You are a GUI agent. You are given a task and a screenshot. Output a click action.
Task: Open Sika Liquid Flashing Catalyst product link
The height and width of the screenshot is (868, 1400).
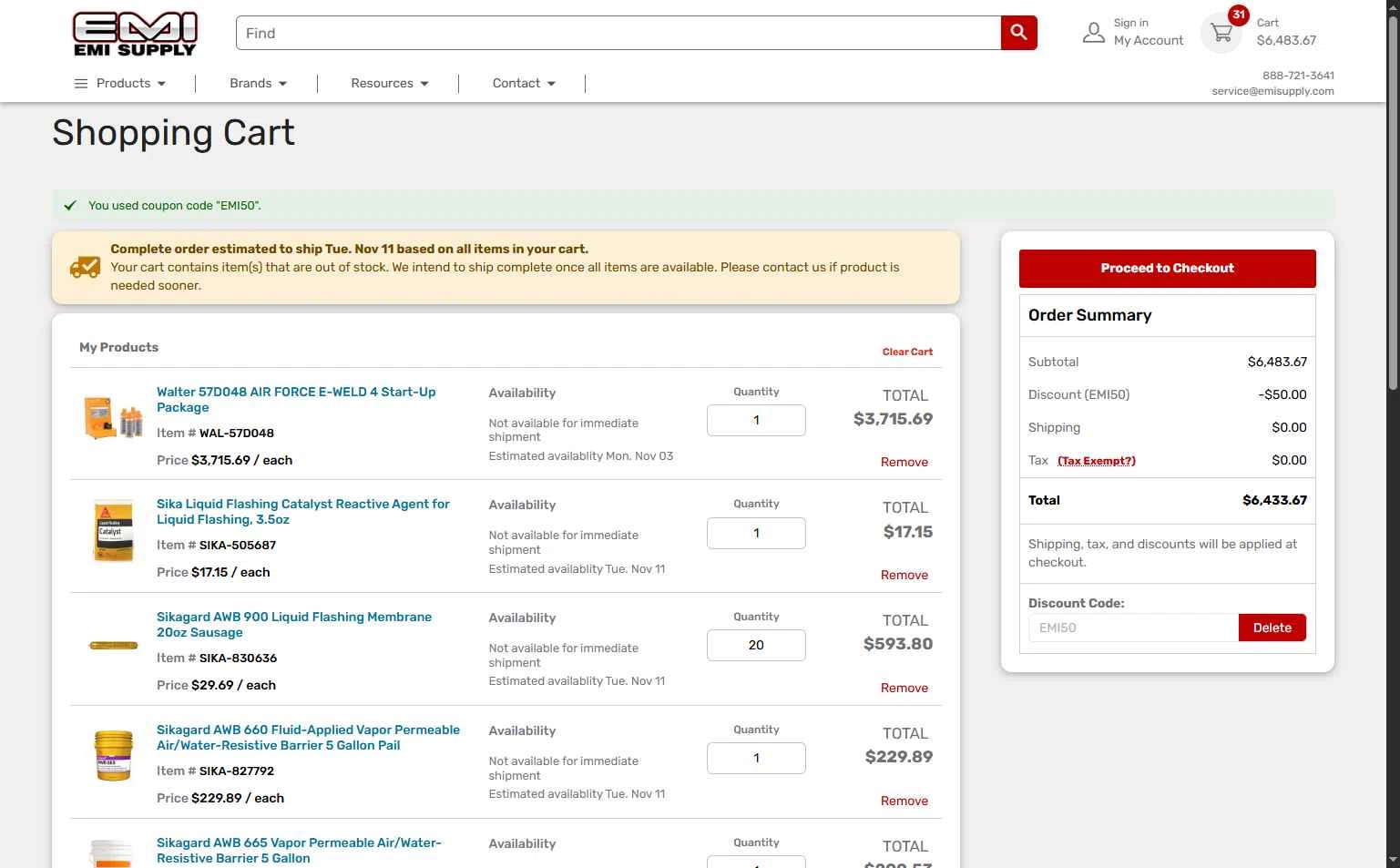click(x=303, y=512)
